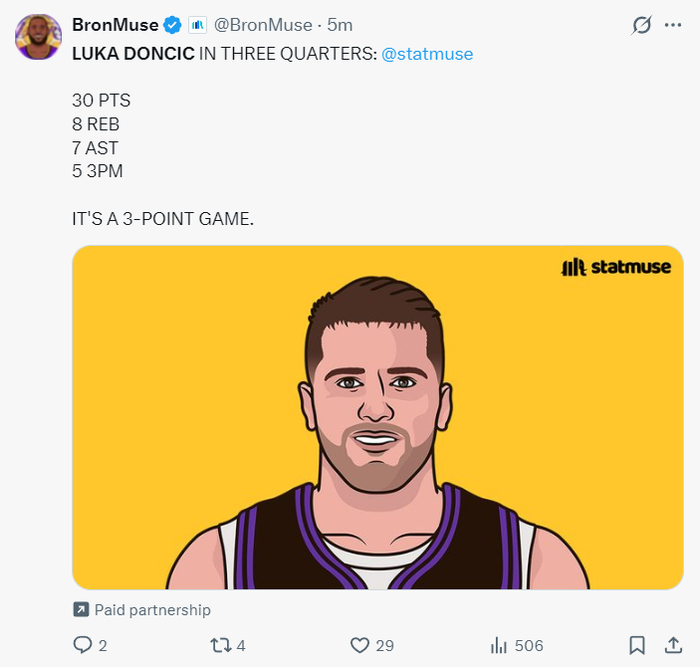Click the arrow icon beside Paid partnership
The width and height of the screenshot is (700, 667).
[81, 610]
